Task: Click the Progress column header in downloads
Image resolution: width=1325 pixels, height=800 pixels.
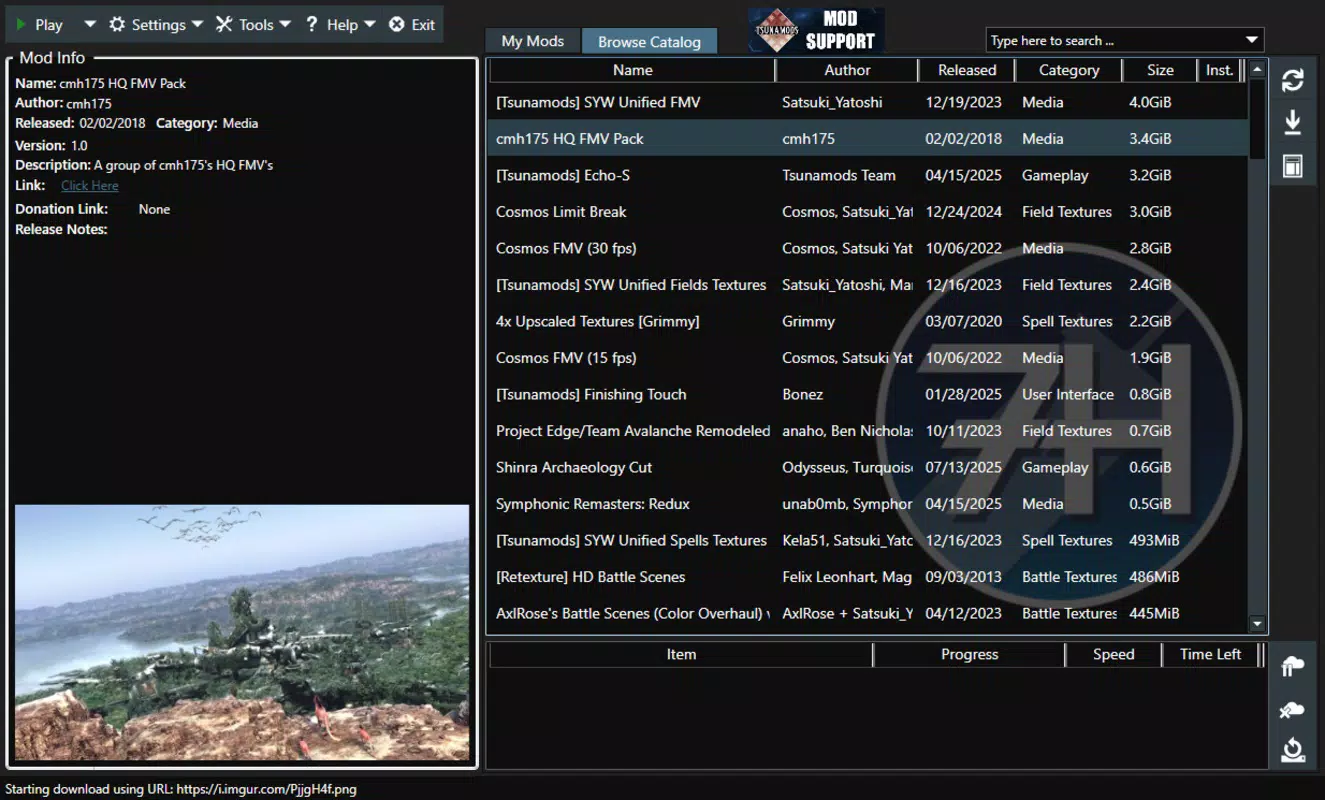Action: pyautogui.click(x=969, y=654)
